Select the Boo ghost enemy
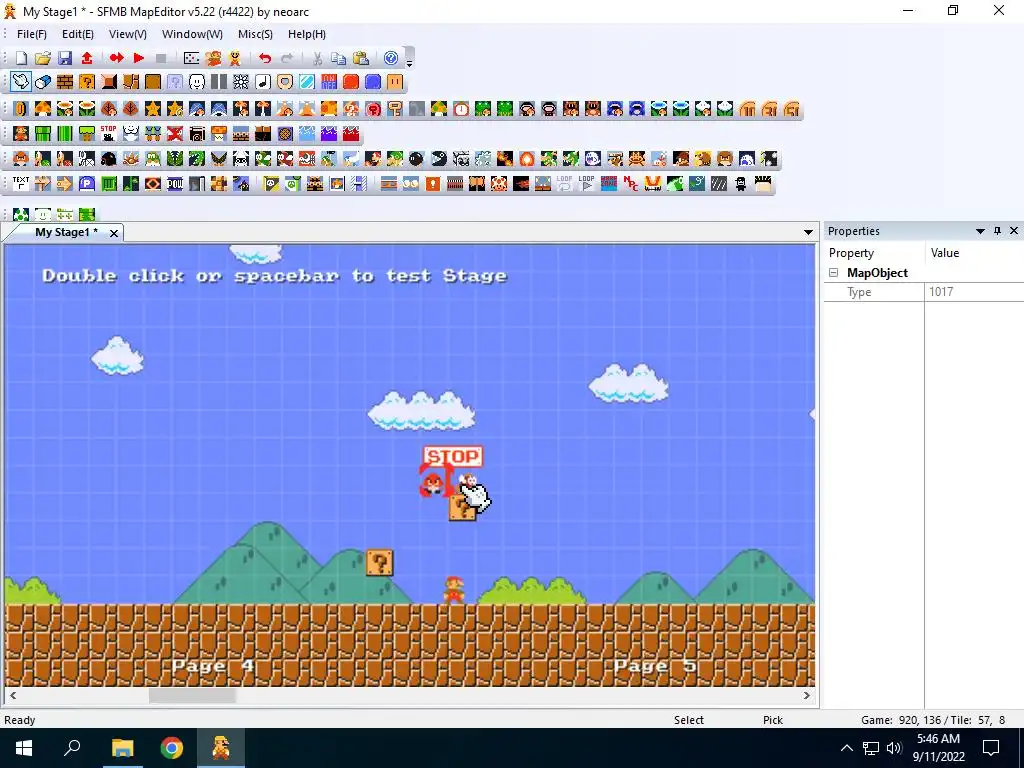Viewport: 1024px width, 768px height. [593, 159]
